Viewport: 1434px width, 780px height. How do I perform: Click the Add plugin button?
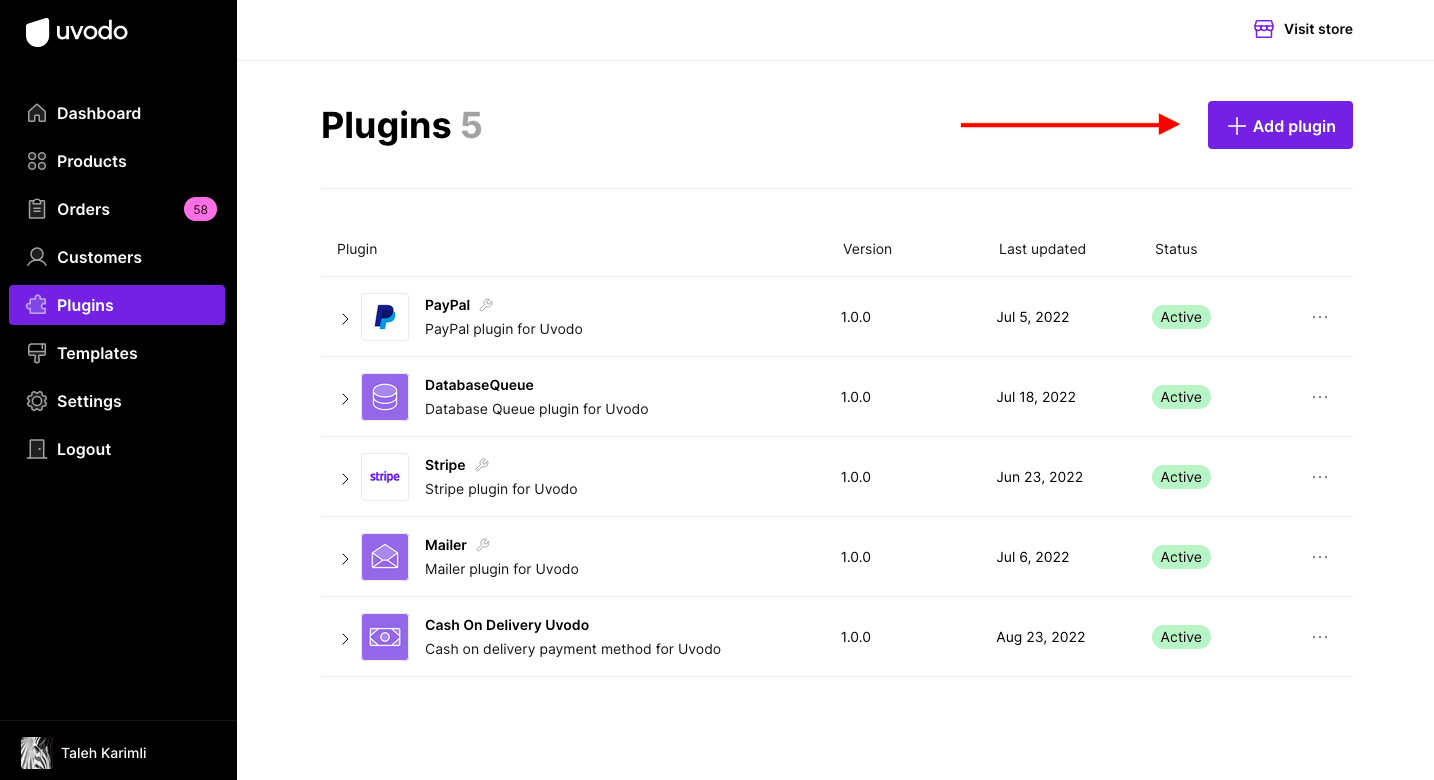pos(1280,125)
